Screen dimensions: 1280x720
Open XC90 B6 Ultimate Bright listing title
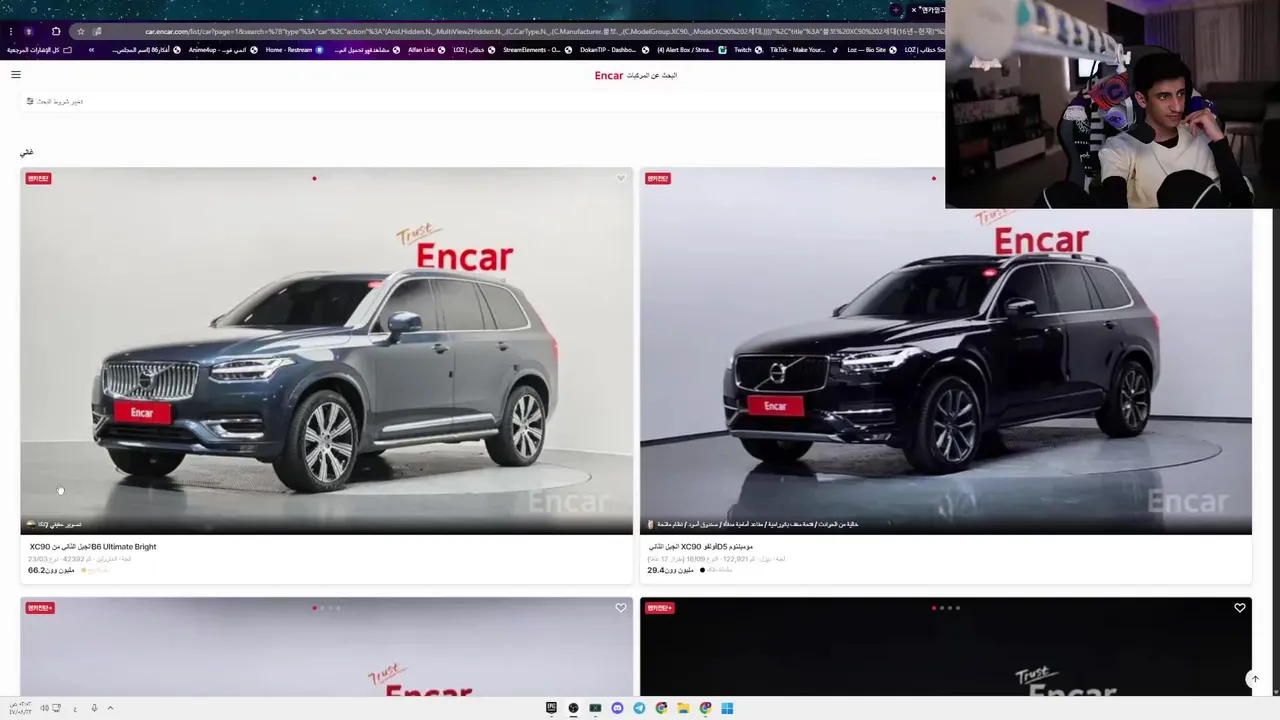tap(93, 547)
